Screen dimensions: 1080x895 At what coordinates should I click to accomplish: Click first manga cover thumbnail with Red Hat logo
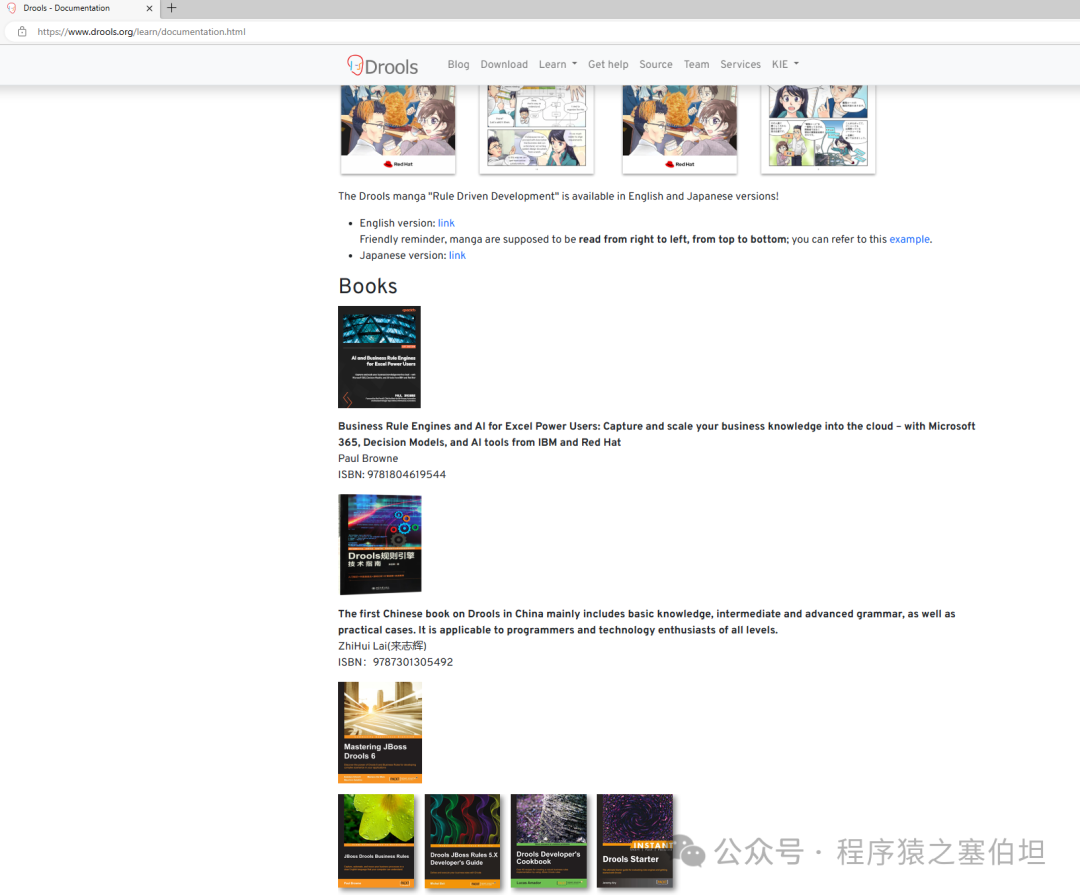click(x=398, y=129)
